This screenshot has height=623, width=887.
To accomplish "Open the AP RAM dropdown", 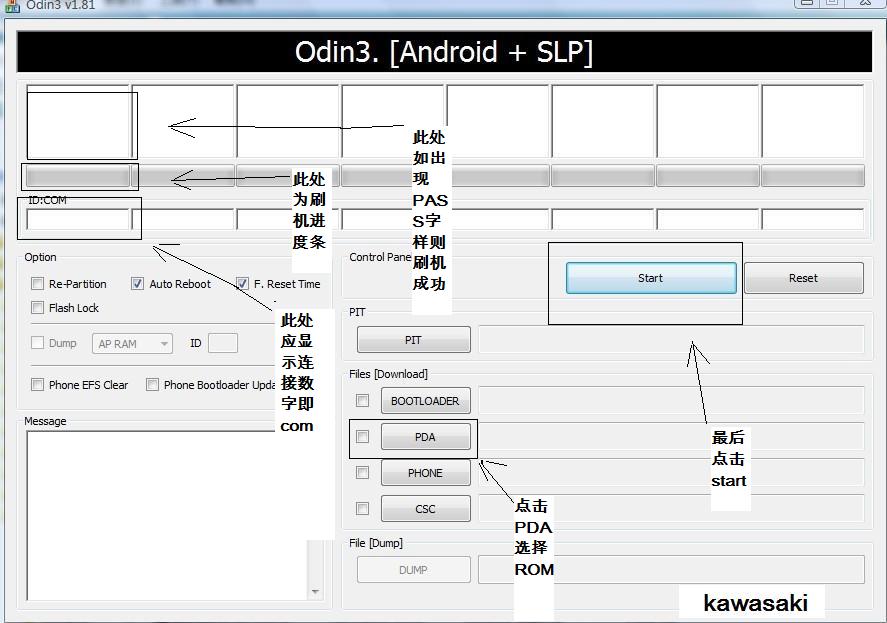I will (x=132, y=343).
